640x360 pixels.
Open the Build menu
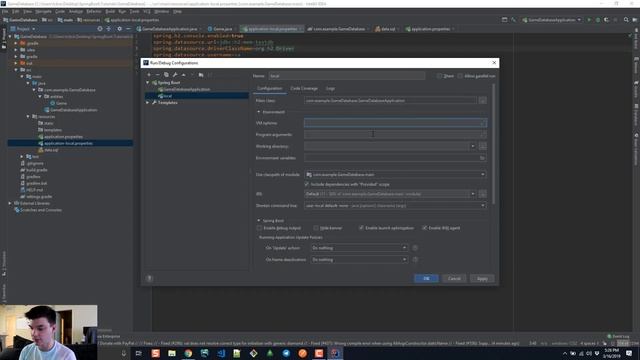click(x=110, y=11)
